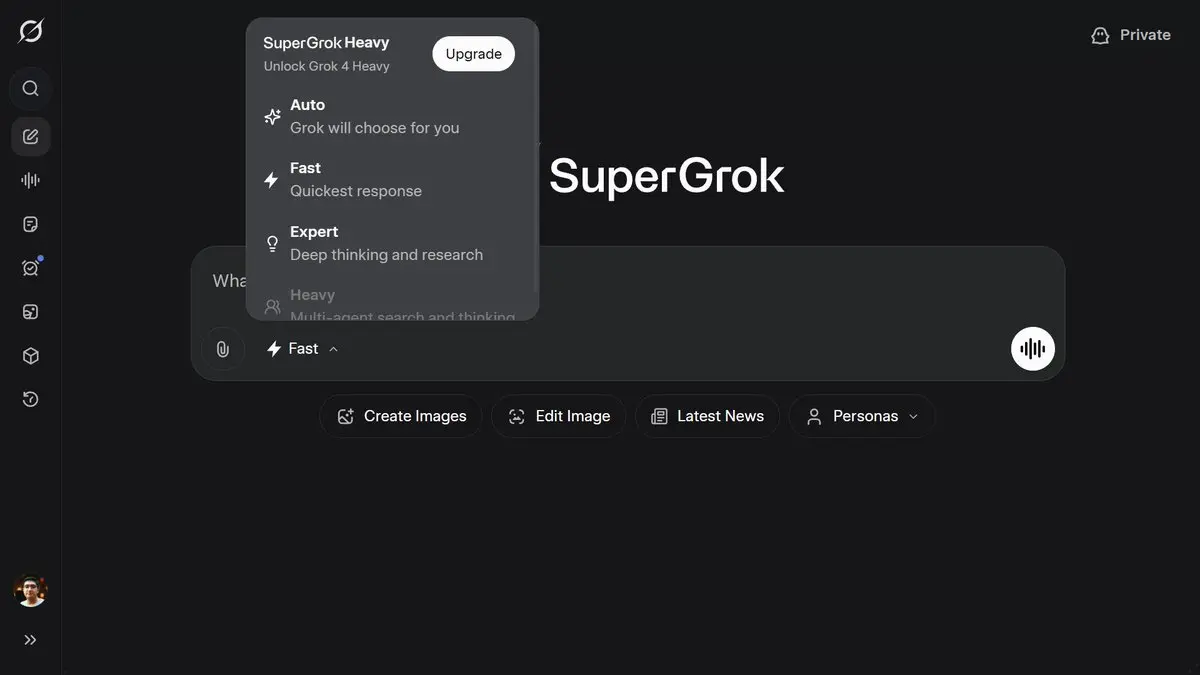
Task: Open the projects cube icon
Action: pos(31,356)
